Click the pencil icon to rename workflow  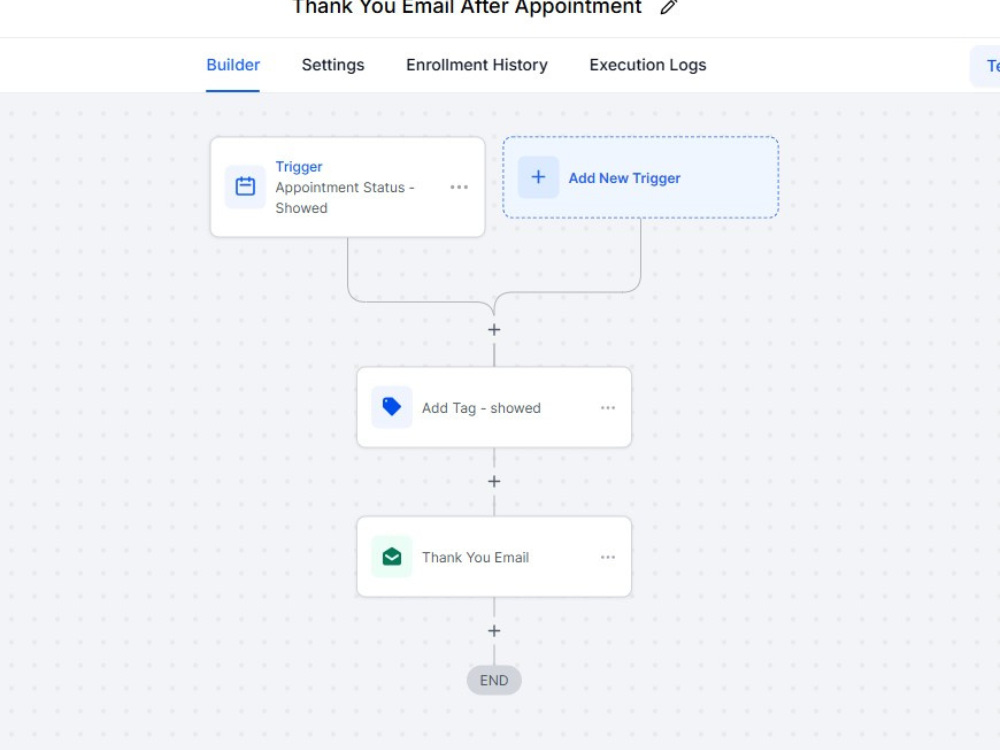[x=668, y=7]
